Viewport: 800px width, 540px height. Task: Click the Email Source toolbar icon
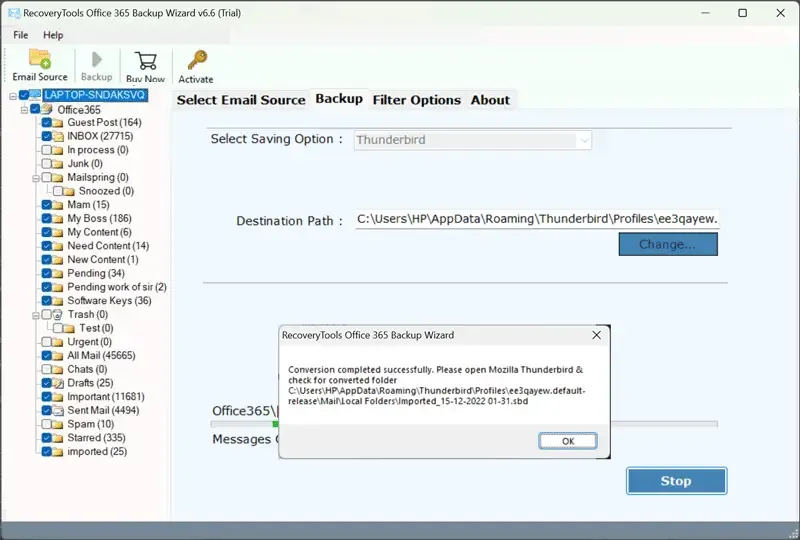click(40, 59)
